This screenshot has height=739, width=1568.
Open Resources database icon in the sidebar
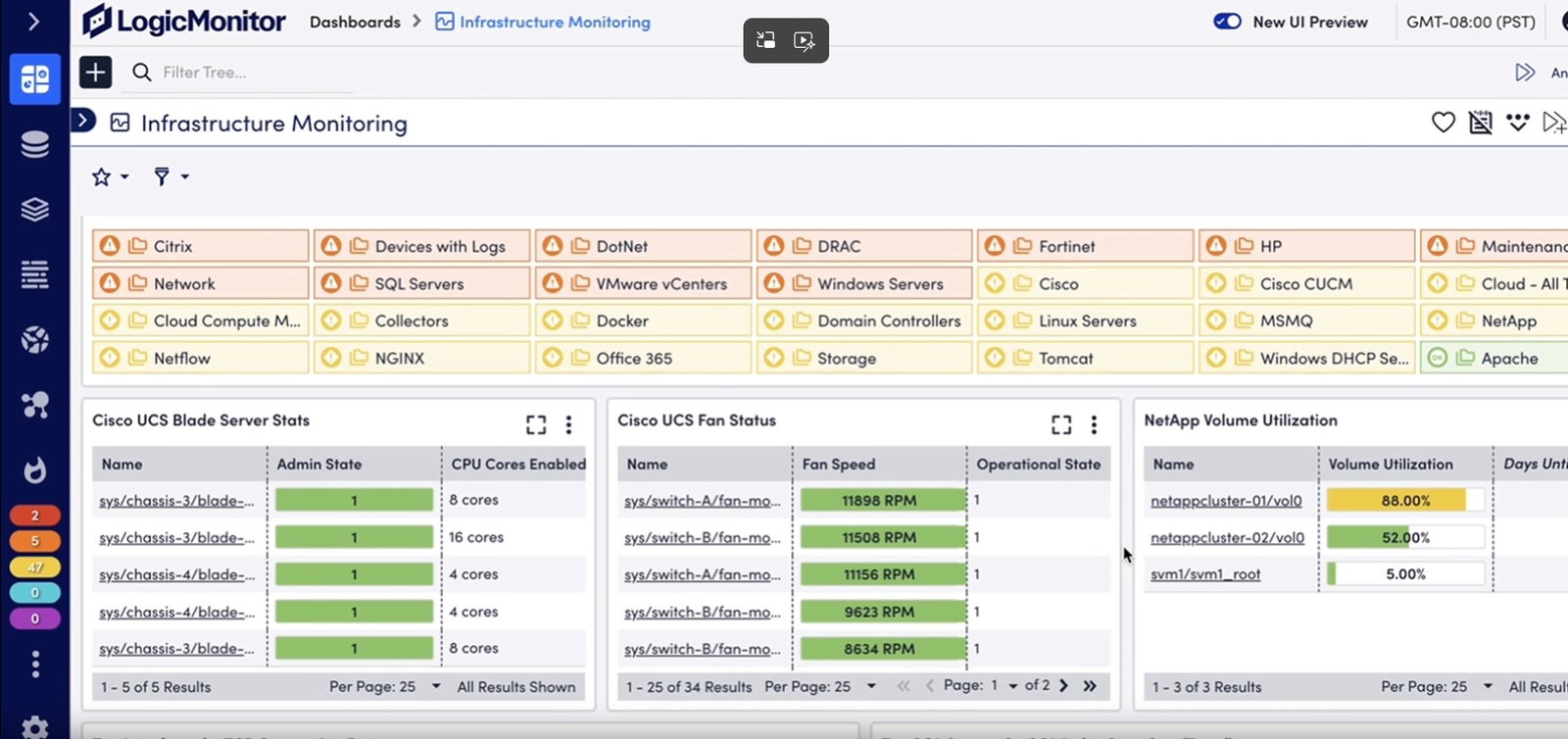coord(35,144)
